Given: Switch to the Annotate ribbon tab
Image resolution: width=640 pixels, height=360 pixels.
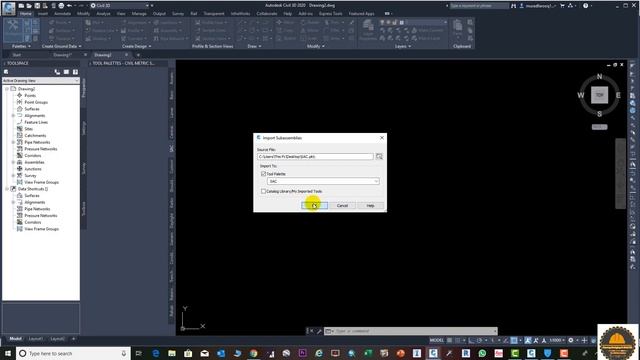Looking at the screenshot, I should coord(62,13).
